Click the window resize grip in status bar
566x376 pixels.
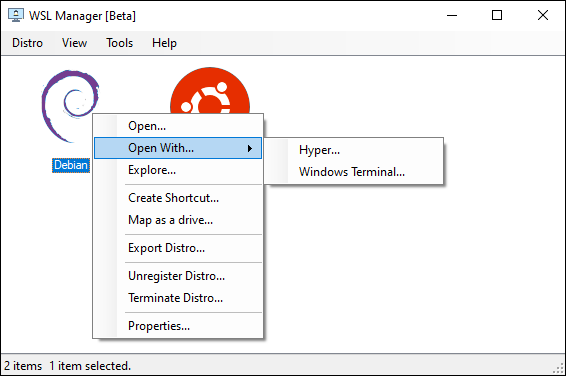[558, 368]
